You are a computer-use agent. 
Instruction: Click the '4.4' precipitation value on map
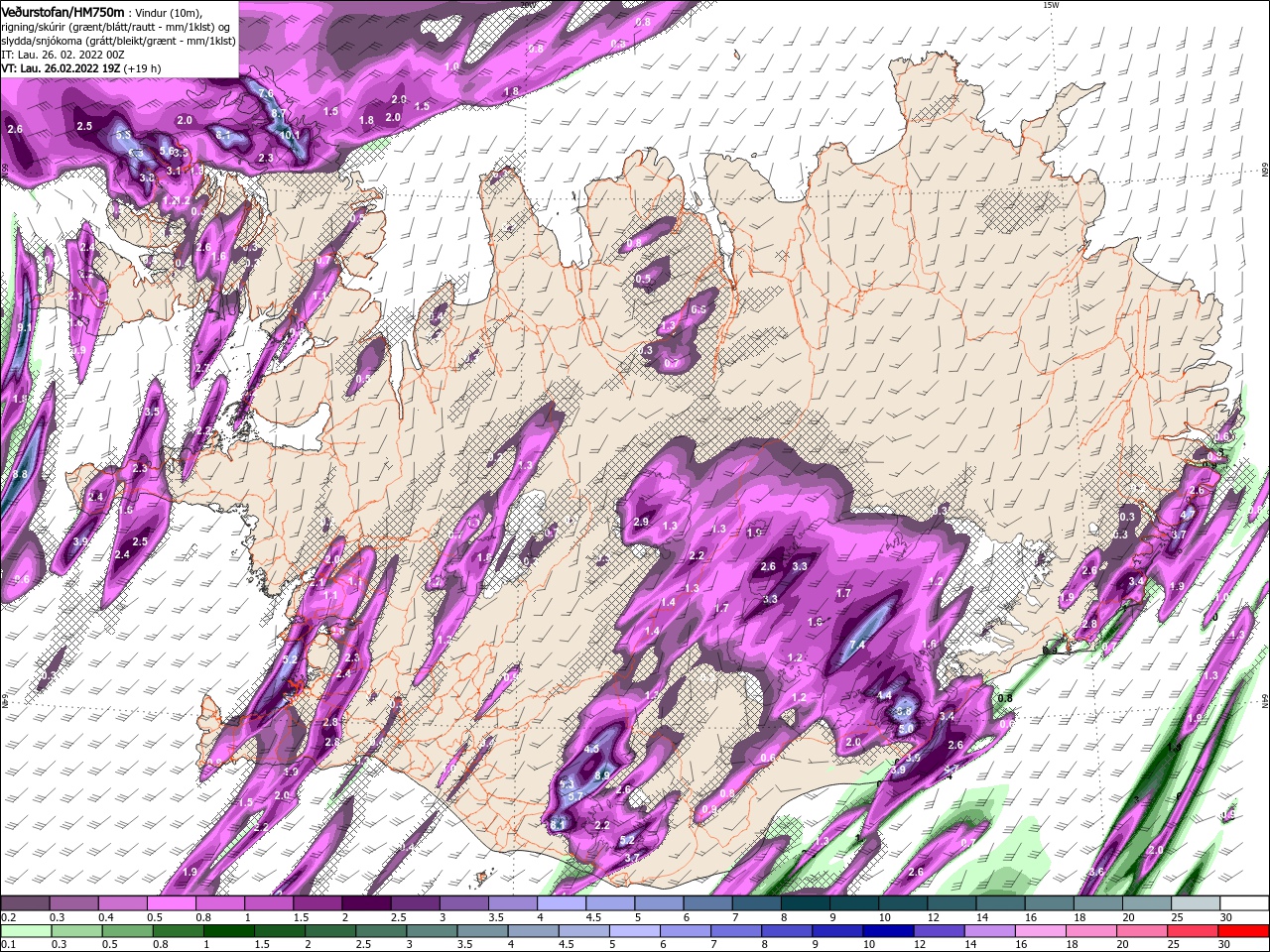884,696
